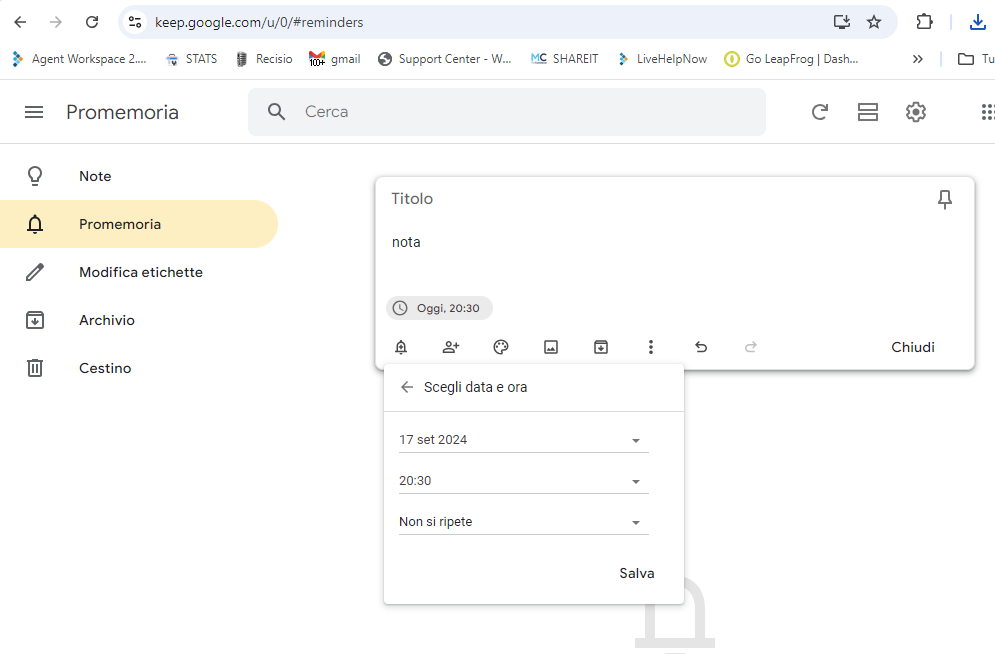Viewport: 995px width, 654px height.
Task: Open Modifica etichette in the sidebar
Action: coord(138,272)
